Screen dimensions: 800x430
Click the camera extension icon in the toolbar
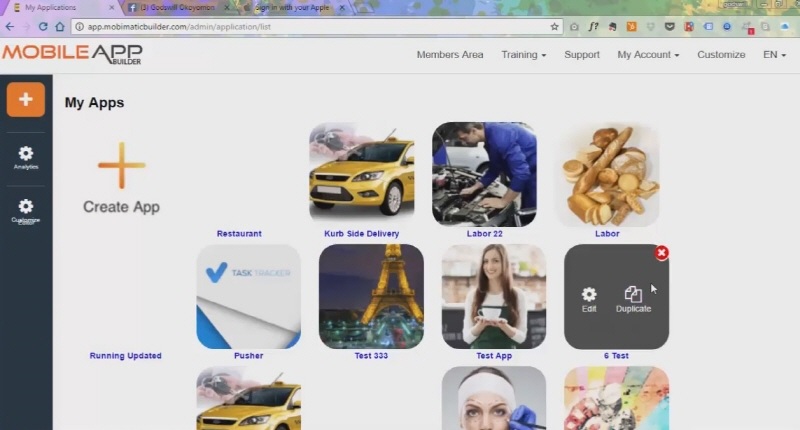[574, 27]
